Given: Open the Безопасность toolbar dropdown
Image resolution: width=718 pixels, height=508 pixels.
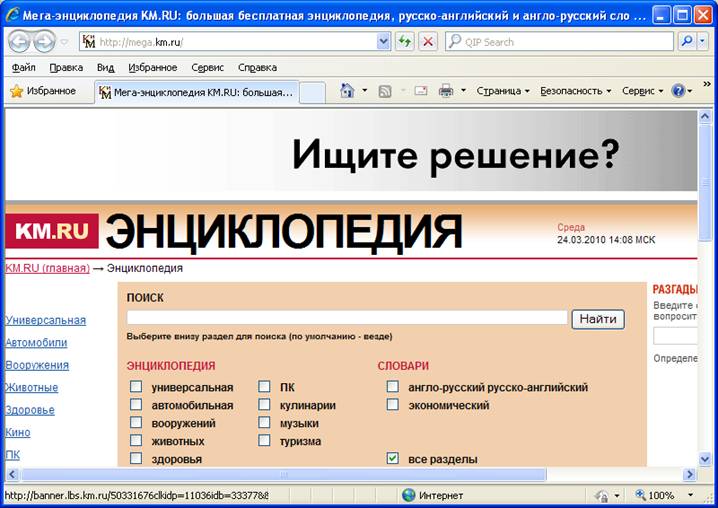Looking at the screenshot, I should pos(576,91).
